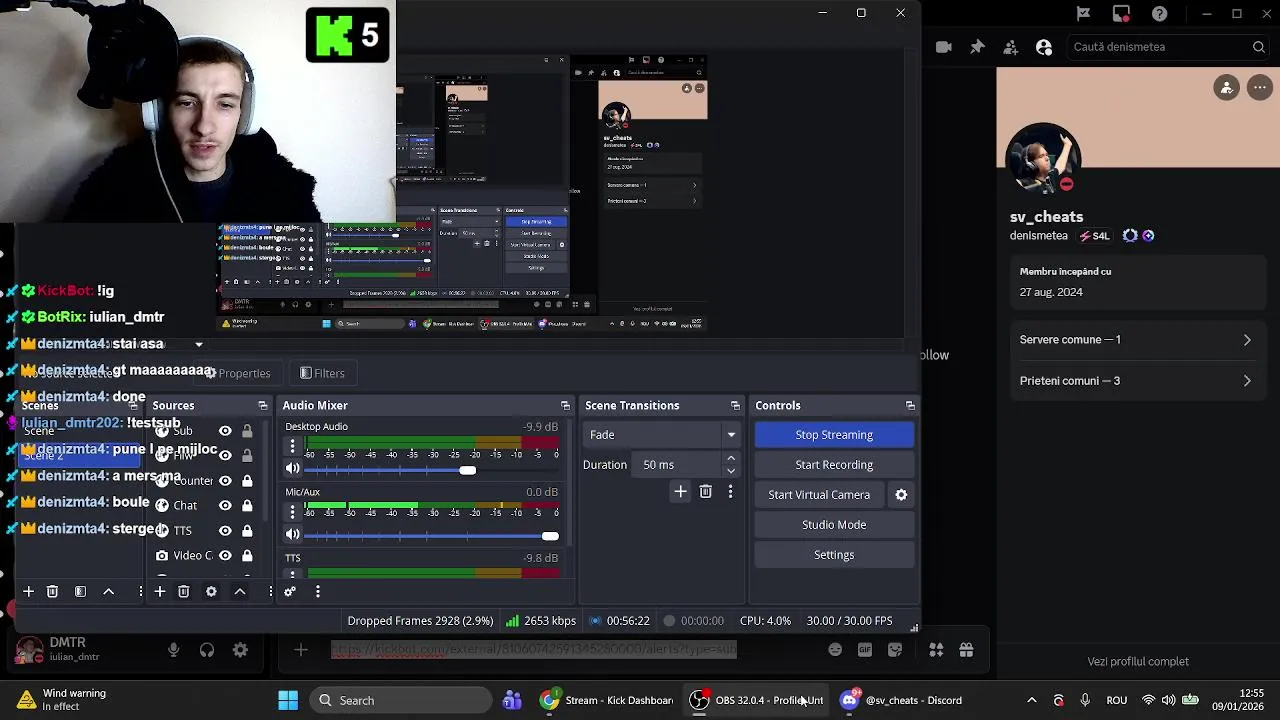This screenshot has width=1280, height=720.
Task: Move source up with arrow icon
Action: [x=240, y=592]
